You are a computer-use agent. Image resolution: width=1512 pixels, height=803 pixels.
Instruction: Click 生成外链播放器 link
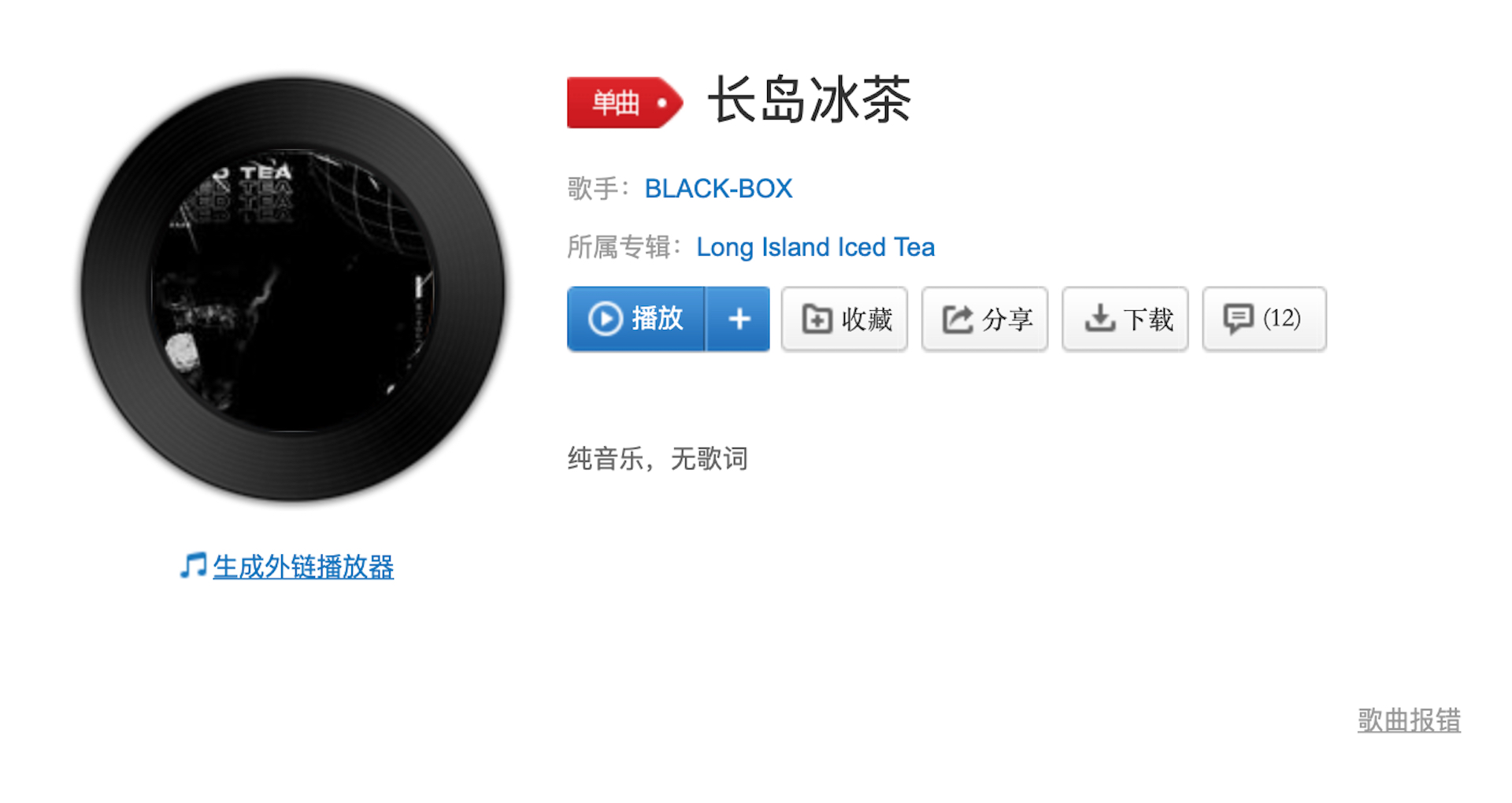[303, 567]
